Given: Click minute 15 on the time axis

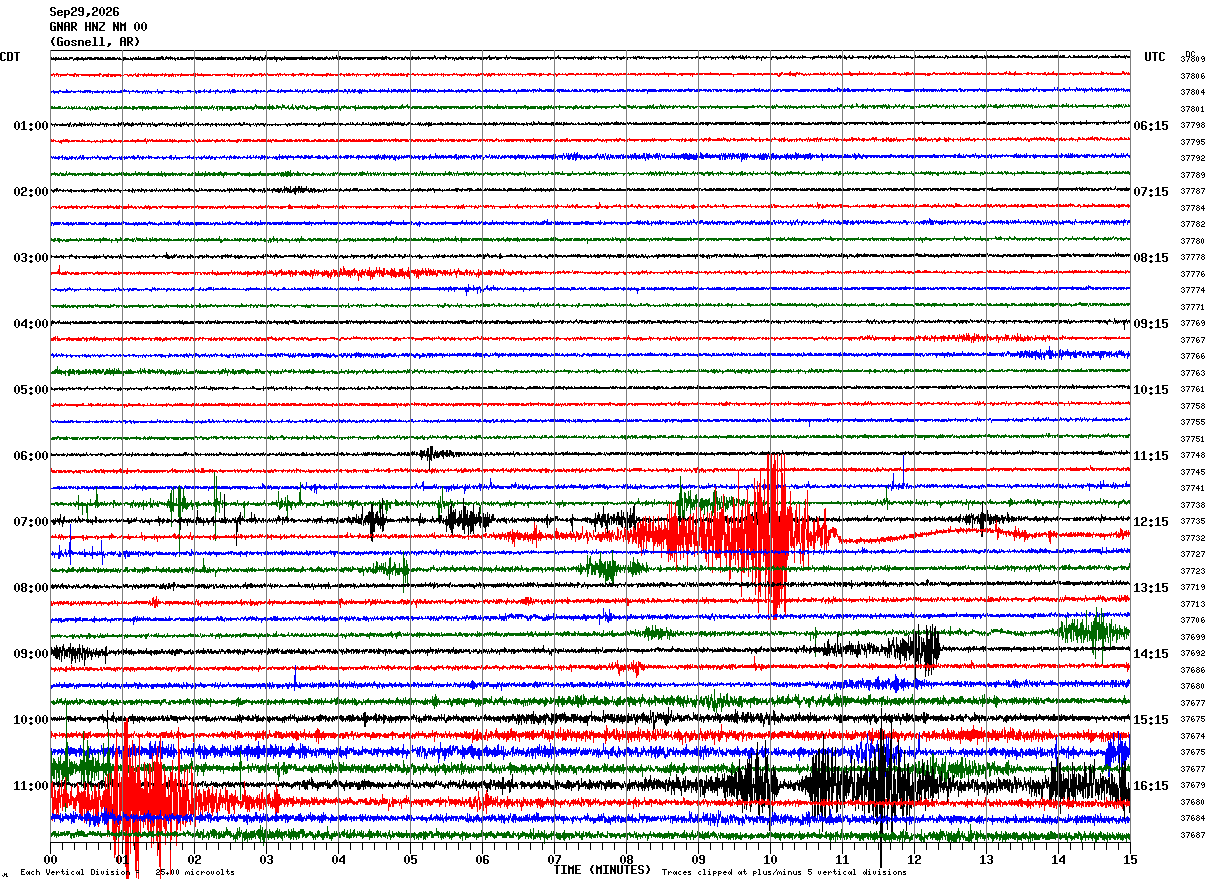Looking at the screenshot, I should pyautogui.click(x=1130, y=859).
